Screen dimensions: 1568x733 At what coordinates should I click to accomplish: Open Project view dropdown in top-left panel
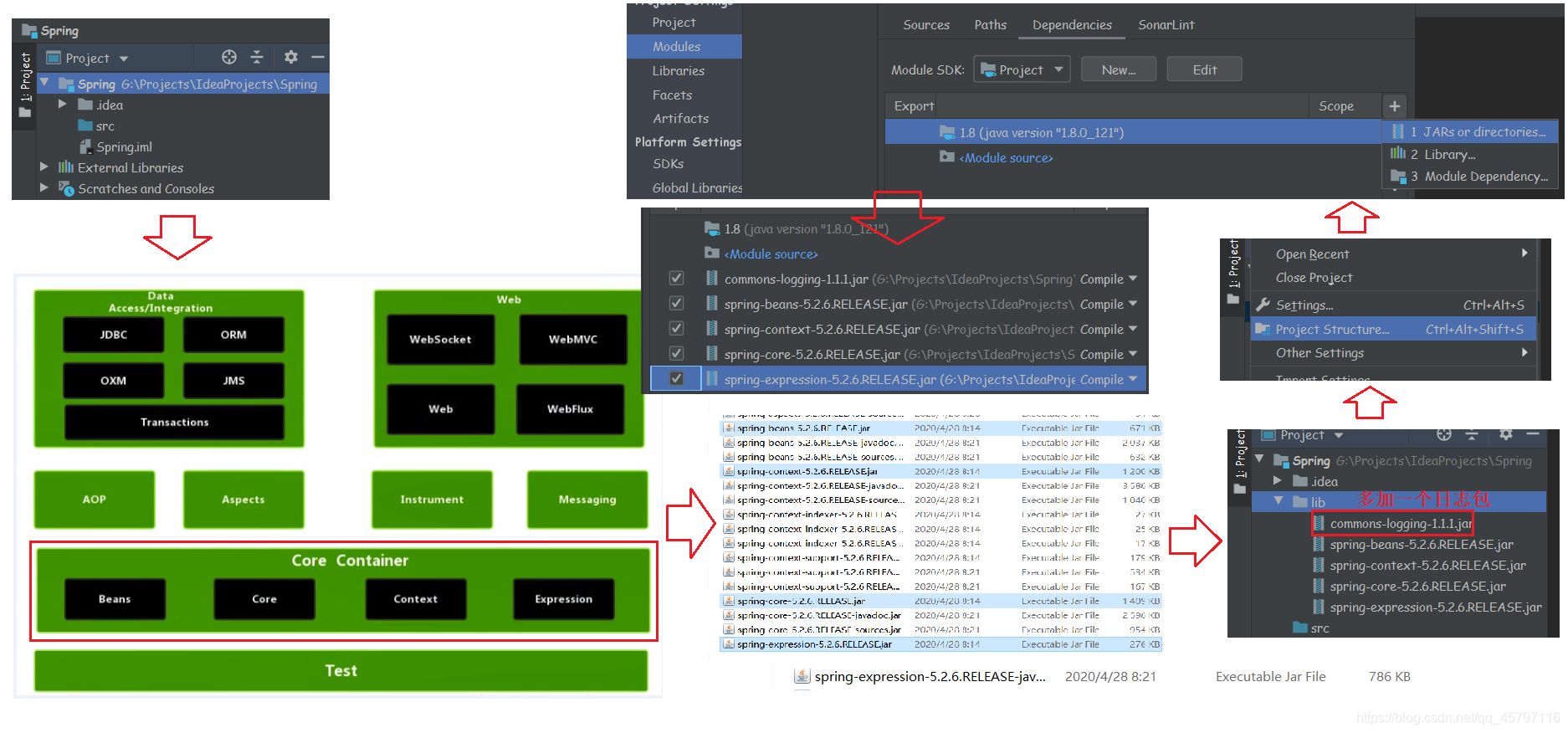(124, 59)
